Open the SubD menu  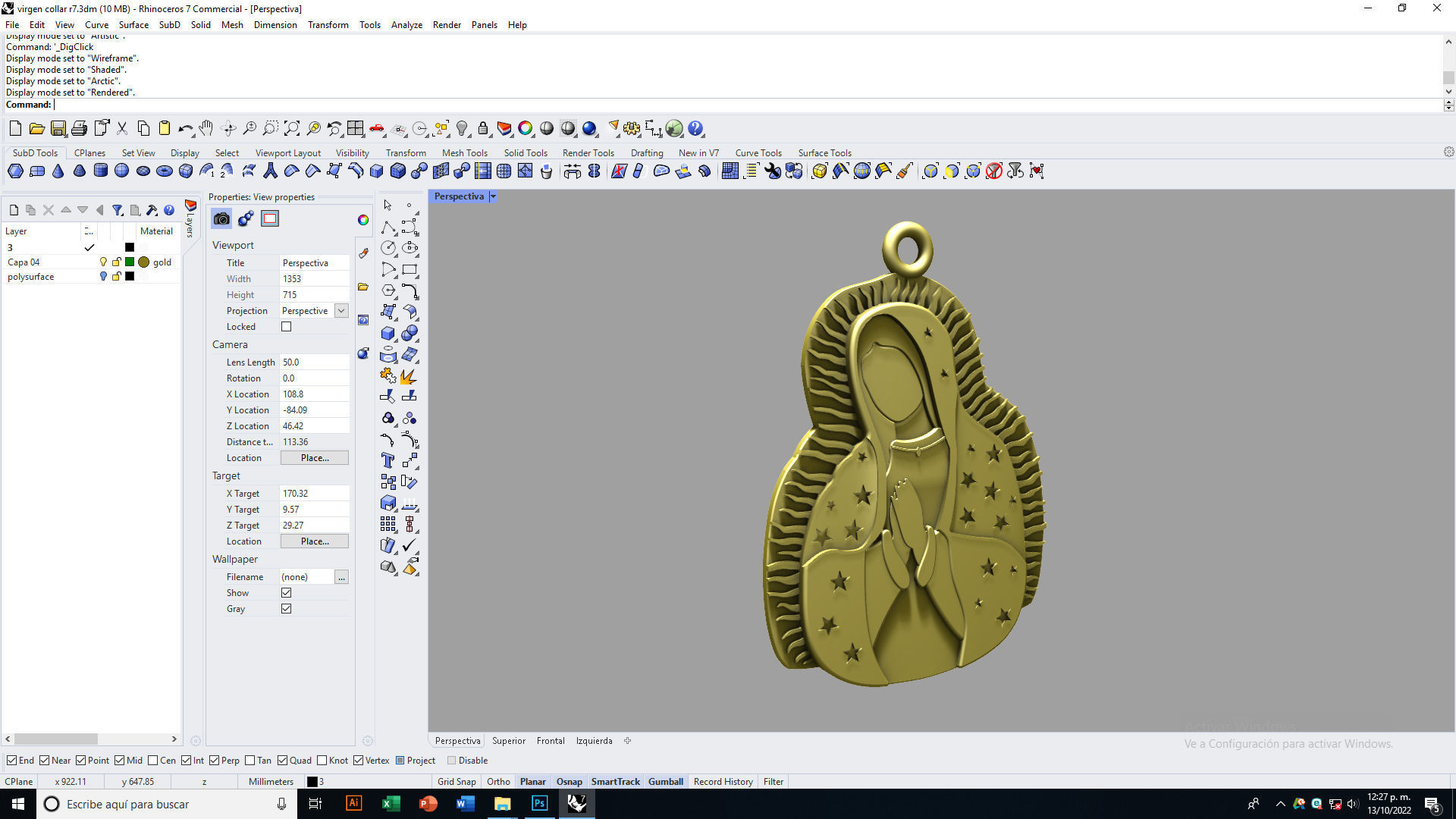169,25
